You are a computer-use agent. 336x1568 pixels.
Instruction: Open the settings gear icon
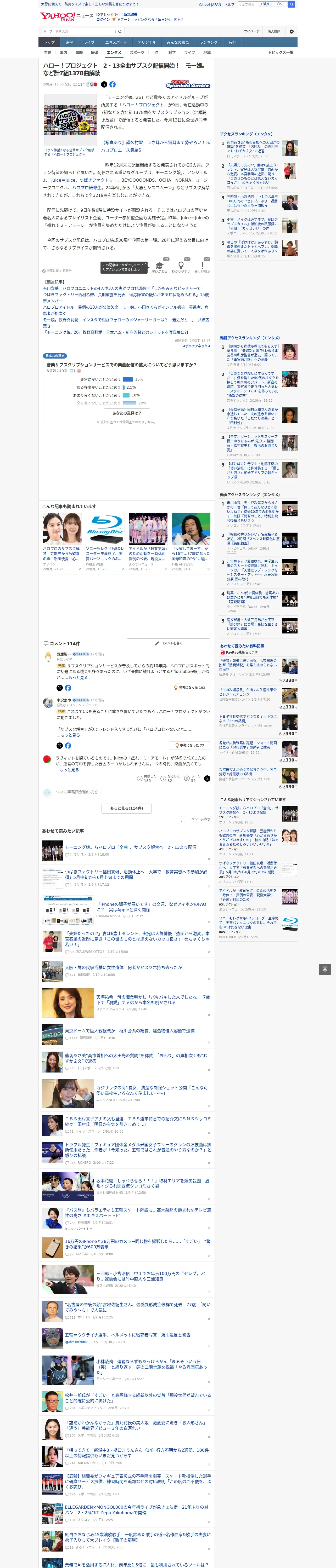pos(292,32)
